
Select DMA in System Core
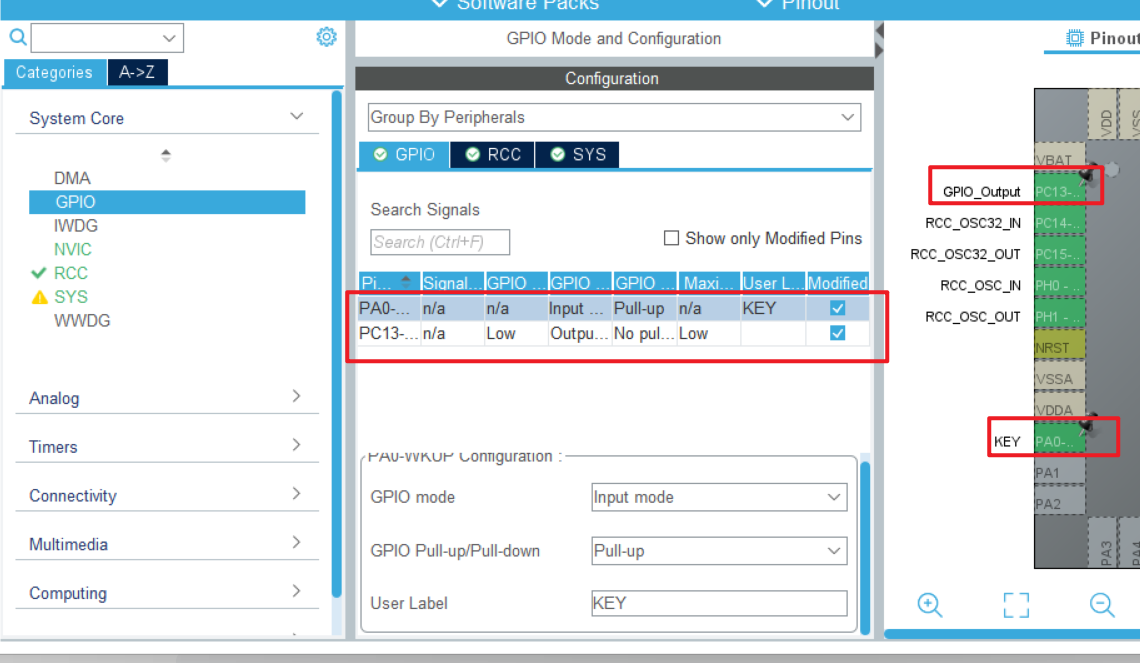coord(72,178)
